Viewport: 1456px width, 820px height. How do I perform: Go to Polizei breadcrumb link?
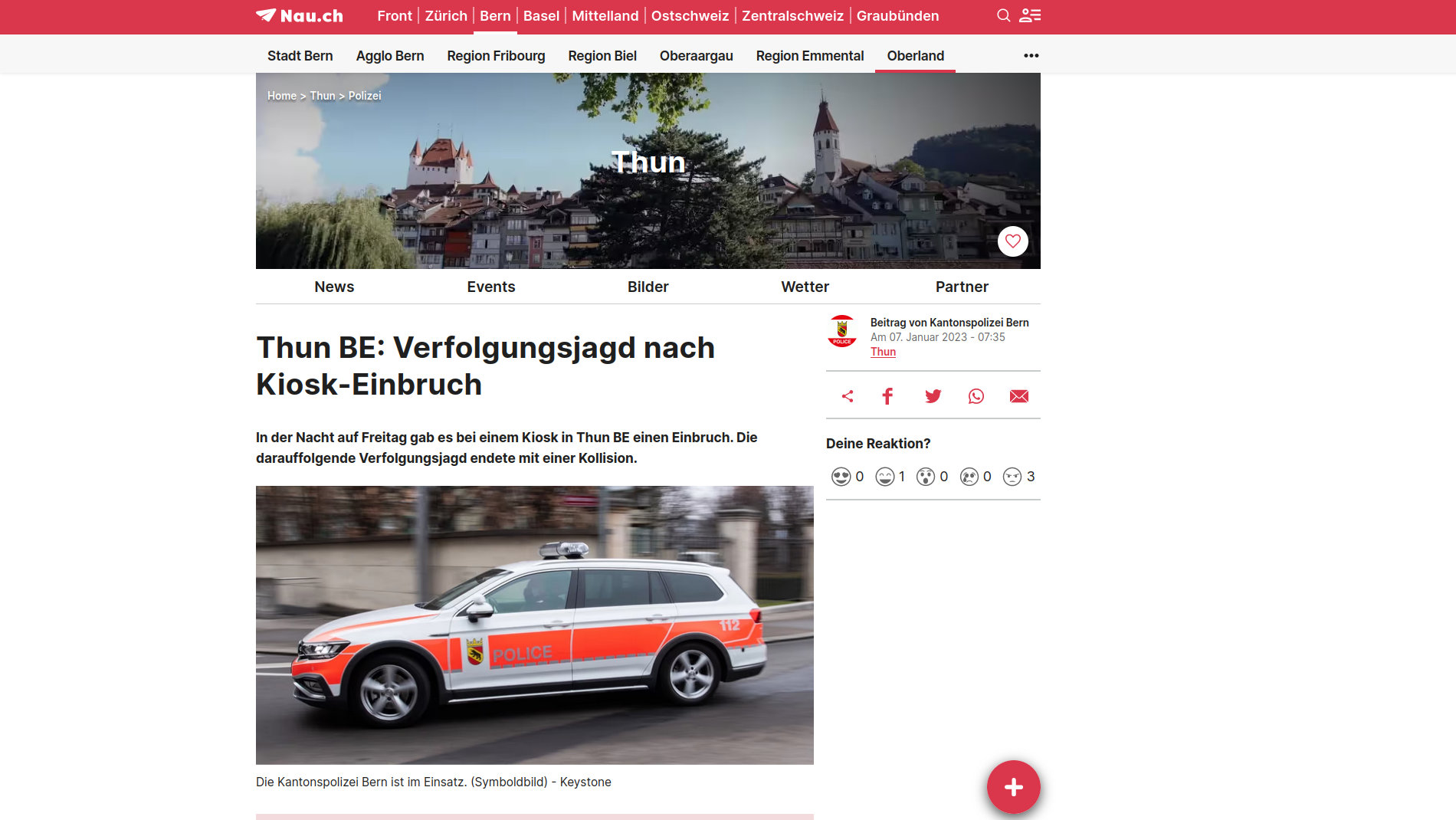365,96
